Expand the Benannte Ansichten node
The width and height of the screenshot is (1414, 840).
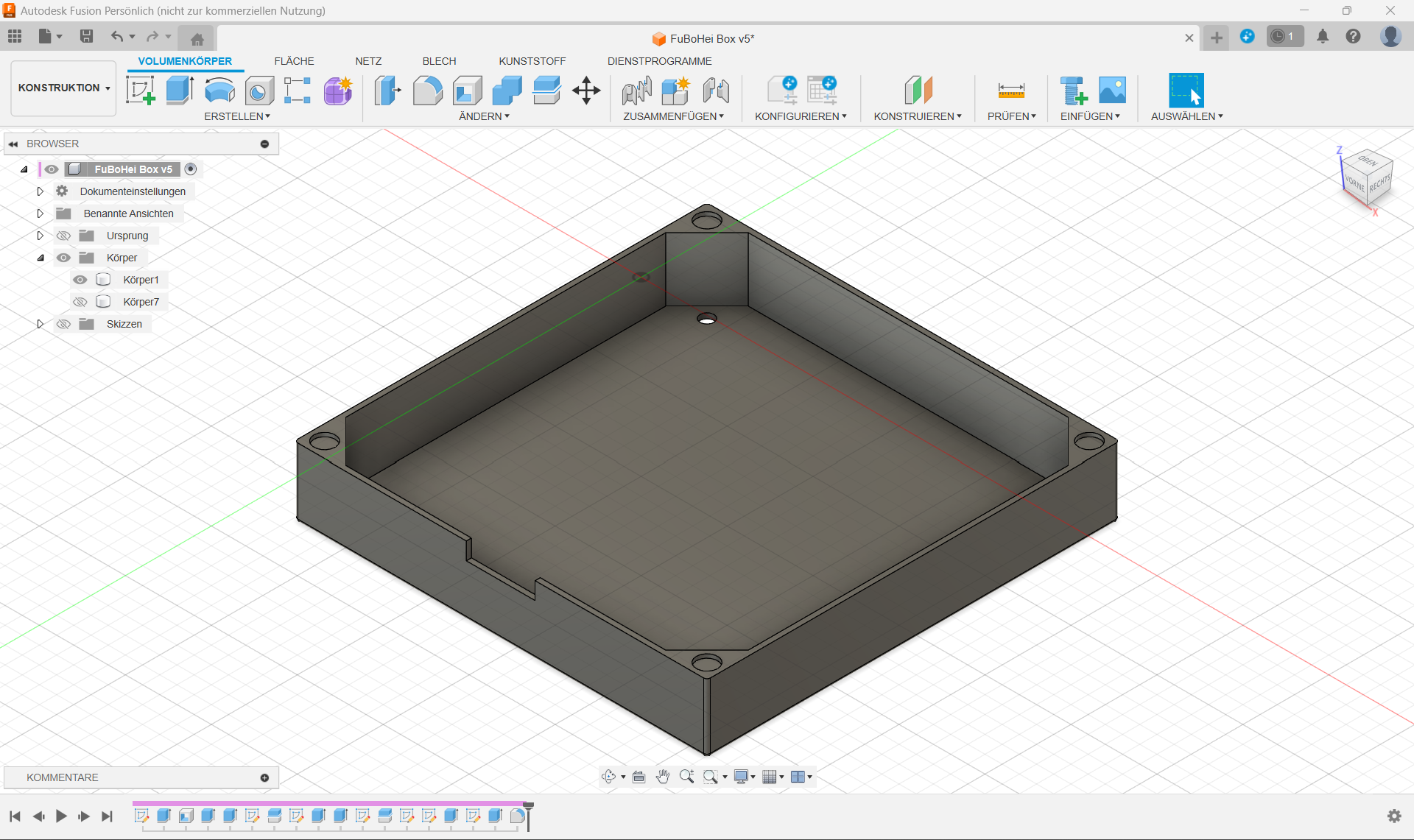click(x=41, y=213)
